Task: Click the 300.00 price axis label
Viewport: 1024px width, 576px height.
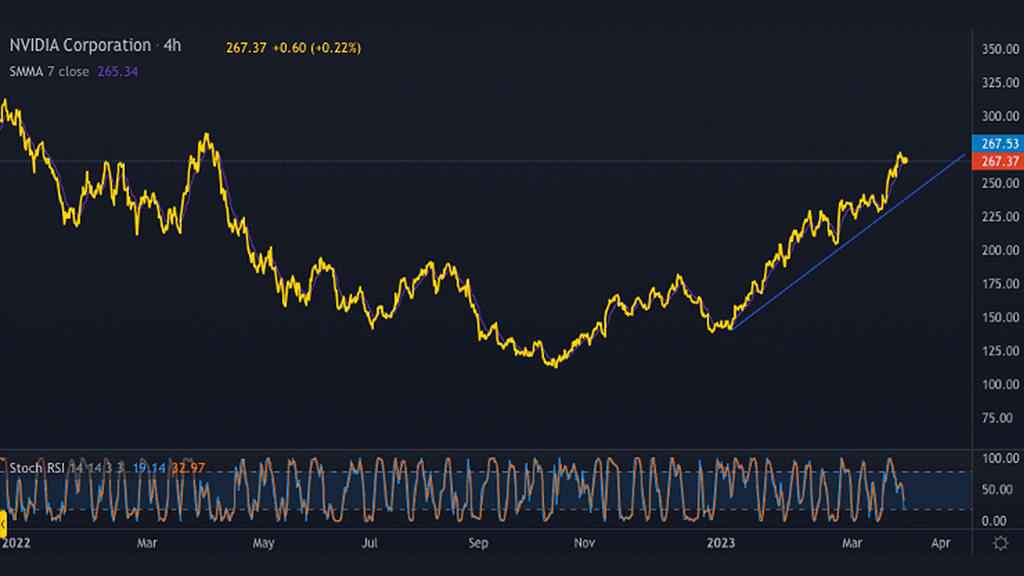Action: 1000,116
